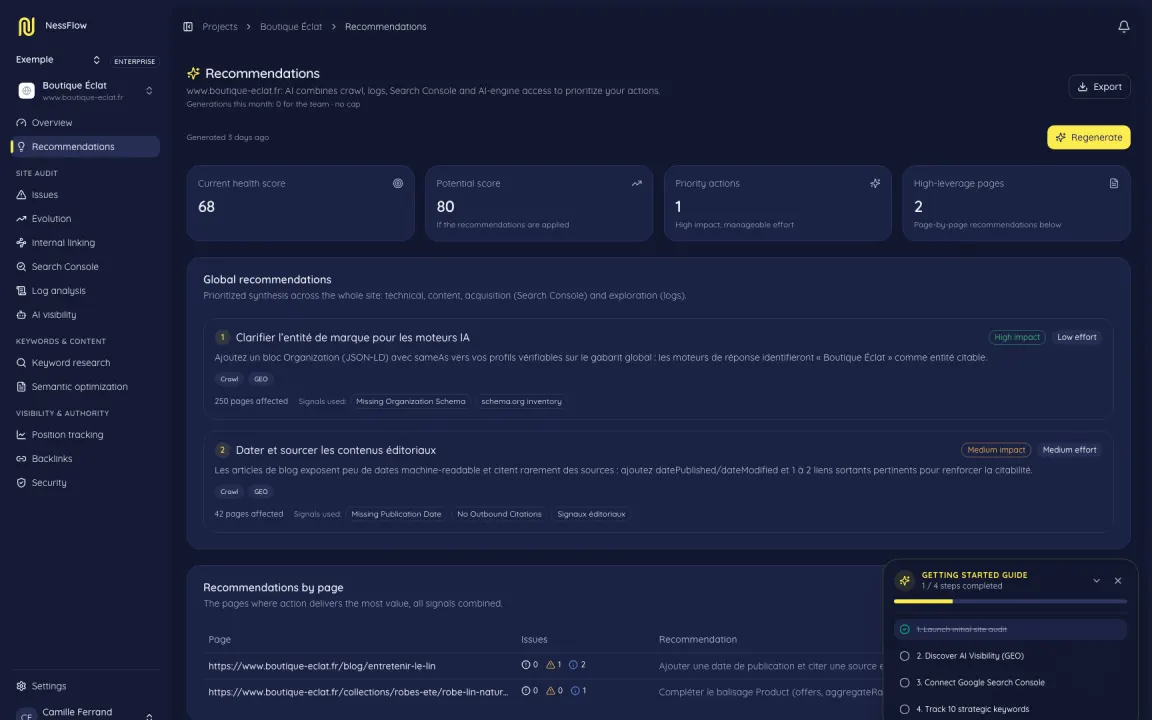Screen dimensions: 1152x720
Task: Open the notifications bell
Action: click(x=1123, y=26)
